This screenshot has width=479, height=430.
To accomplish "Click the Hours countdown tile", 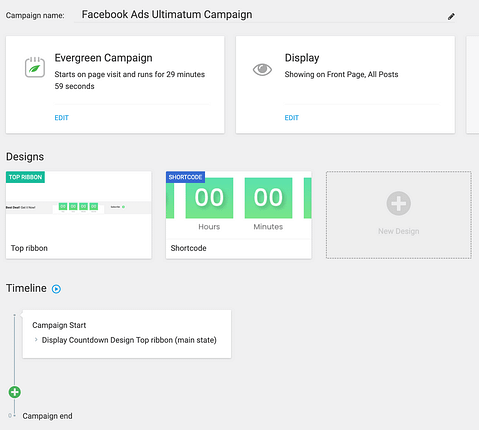I will click(209, 198).
